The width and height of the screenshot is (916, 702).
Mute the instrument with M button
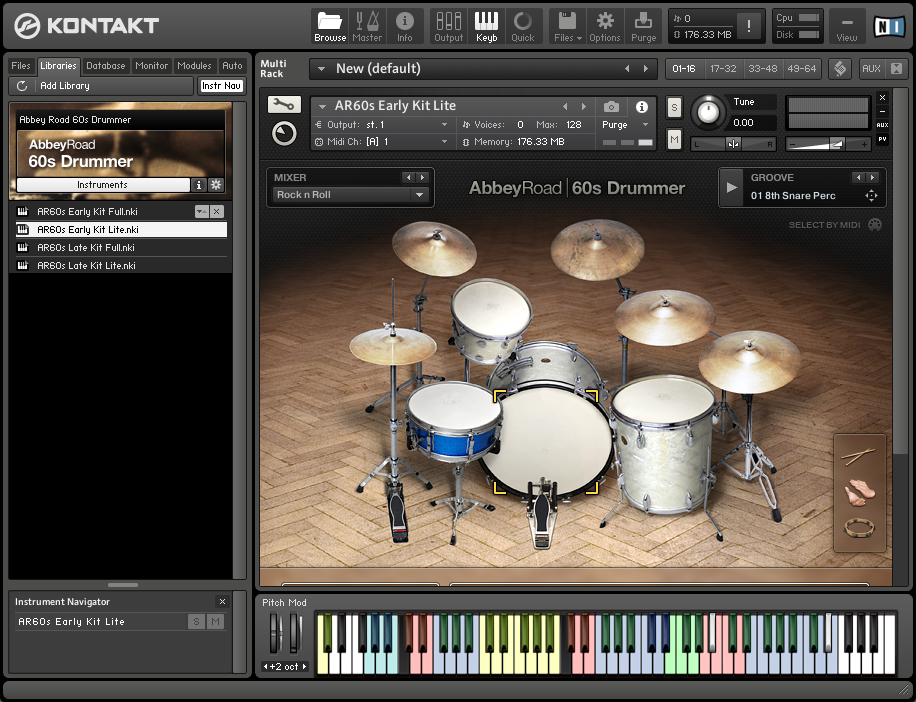click(674, 139)
